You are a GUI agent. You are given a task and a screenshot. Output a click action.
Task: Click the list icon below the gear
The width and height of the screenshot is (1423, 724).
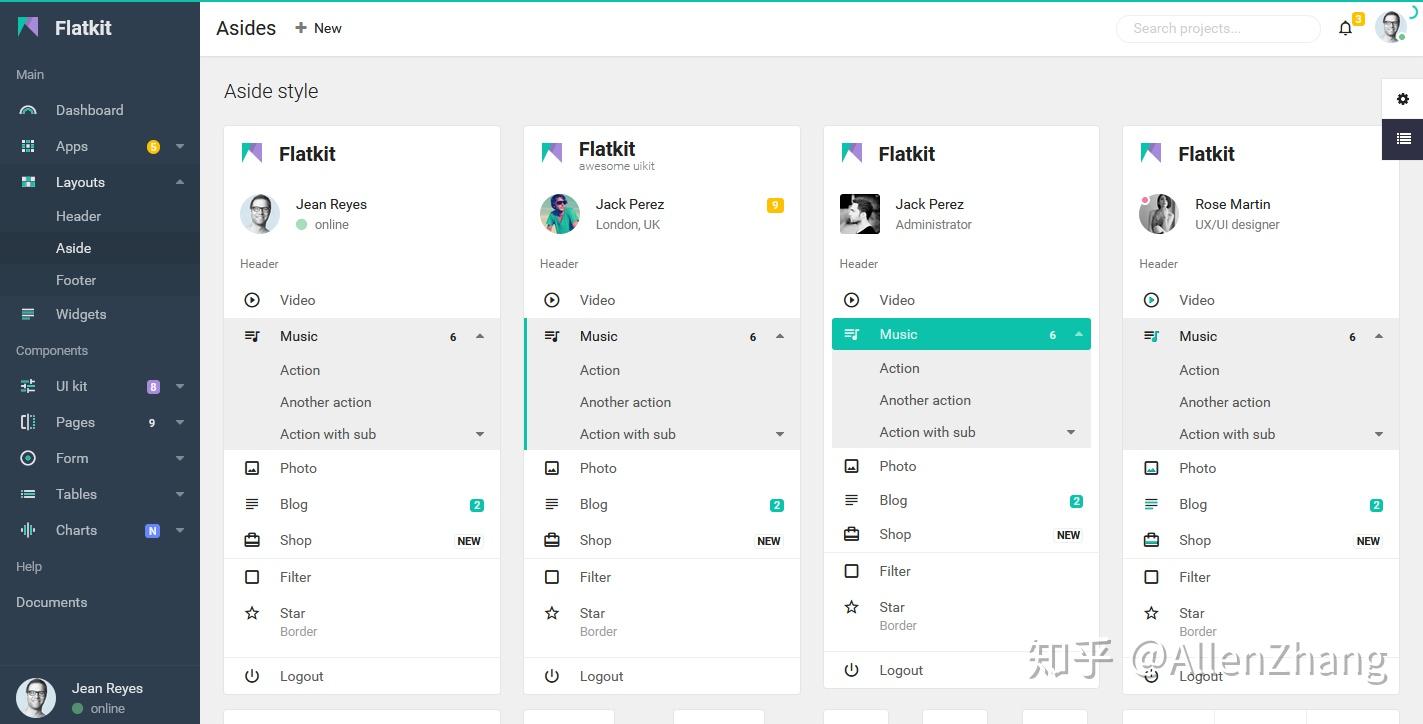pos(1403,139)
